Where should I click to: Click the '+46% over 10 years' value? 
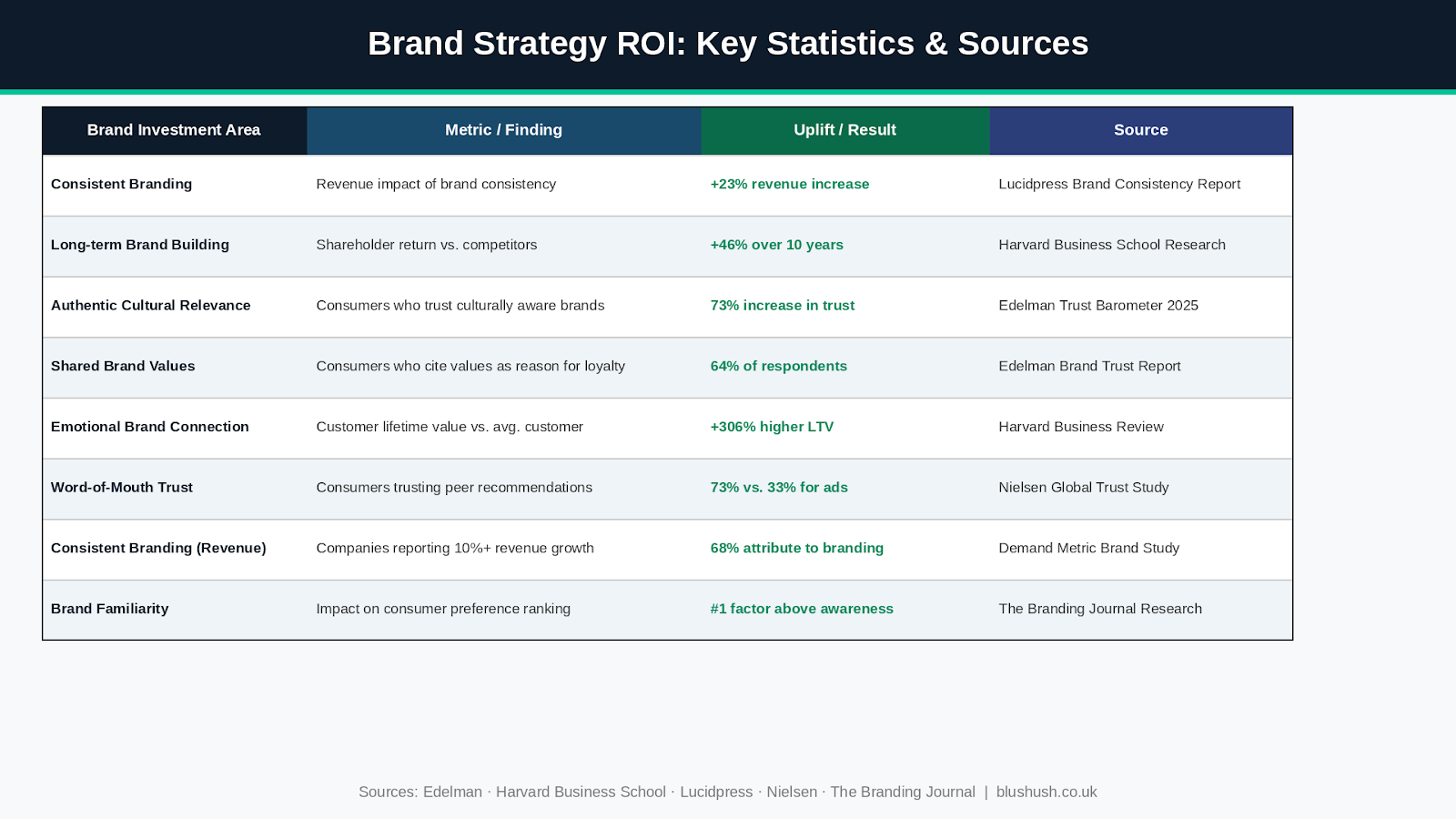coord(777,245)
